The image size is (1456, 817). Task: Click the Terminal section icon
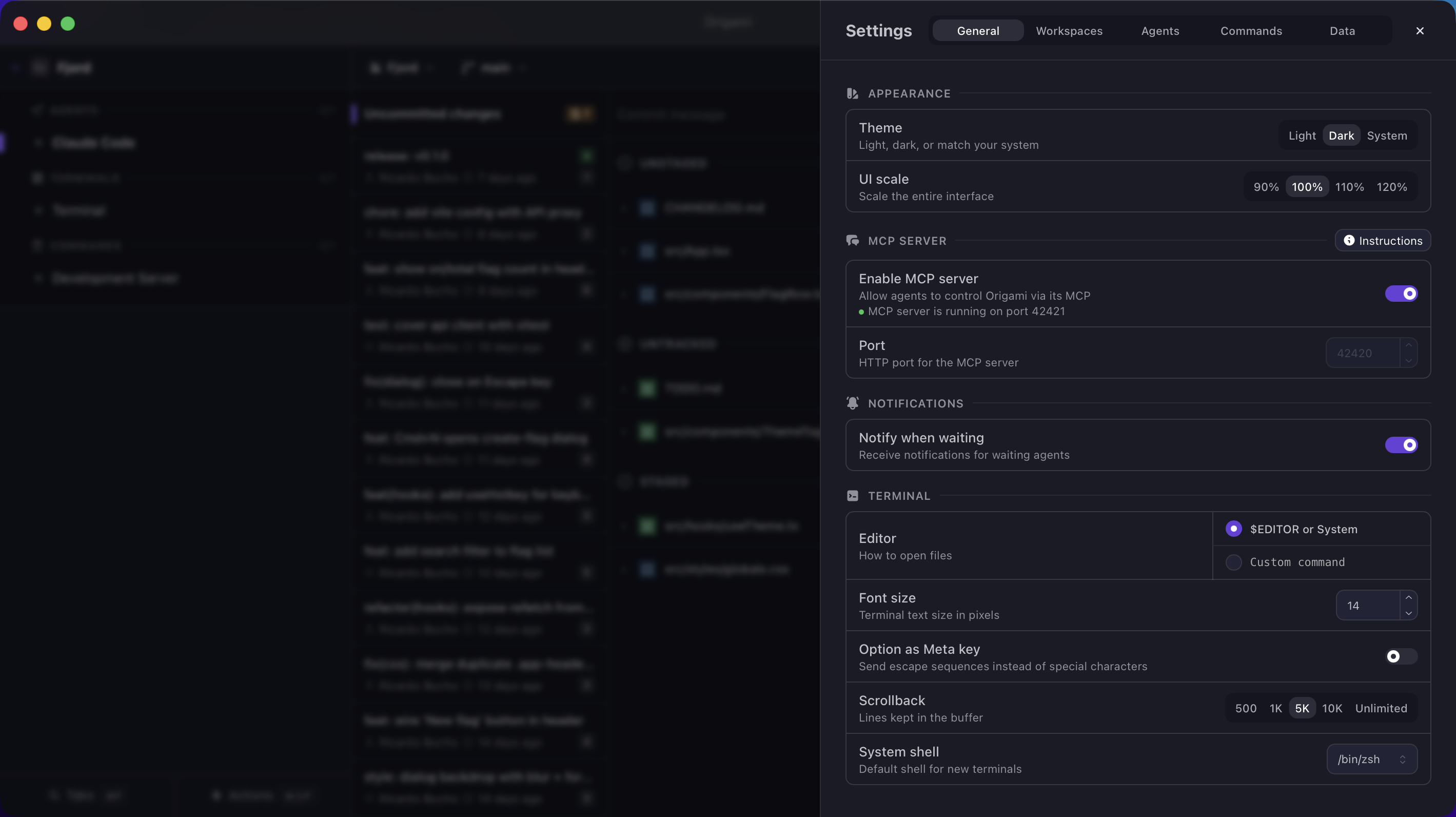coord(852,495)
